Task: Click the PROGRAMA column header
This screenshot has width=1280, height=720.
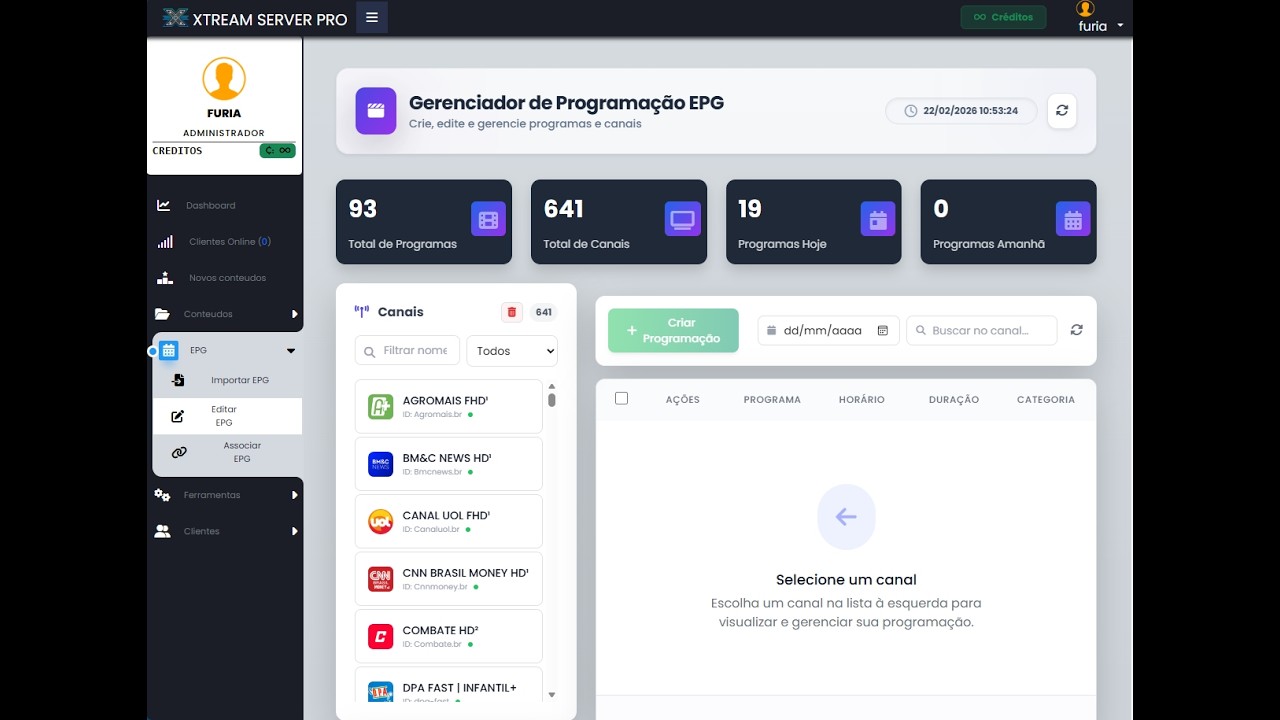Action: coord(772,399)
